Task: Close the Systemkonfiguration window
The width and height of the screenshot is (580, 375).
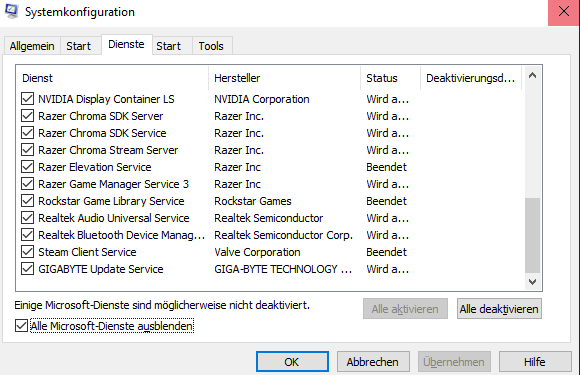Action: click(x=564, y=12)
